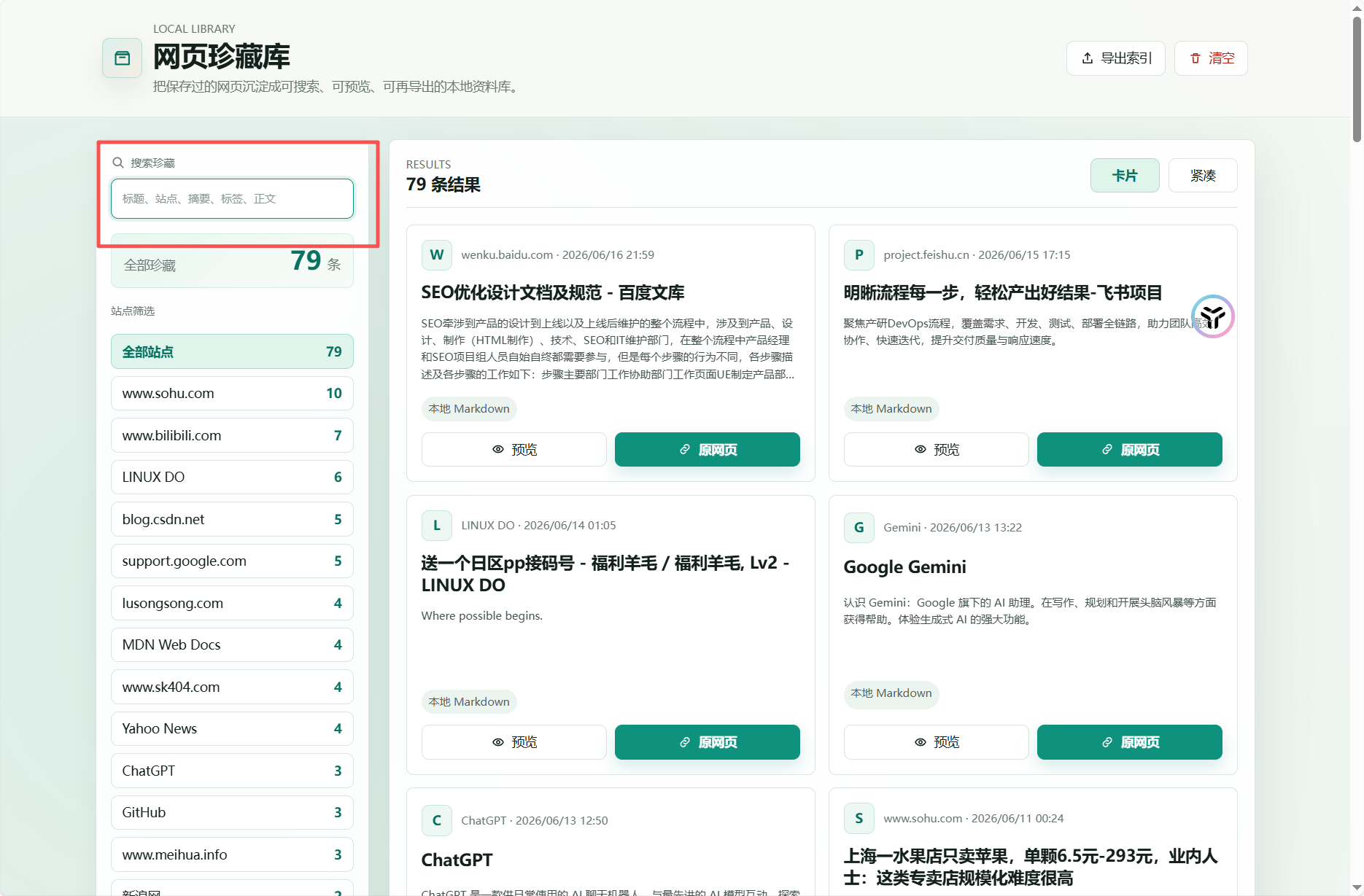Click the S avatar on the www.sohu.com card
The height and width of the screenshot is (896, 1364).
tap(859, 819)
